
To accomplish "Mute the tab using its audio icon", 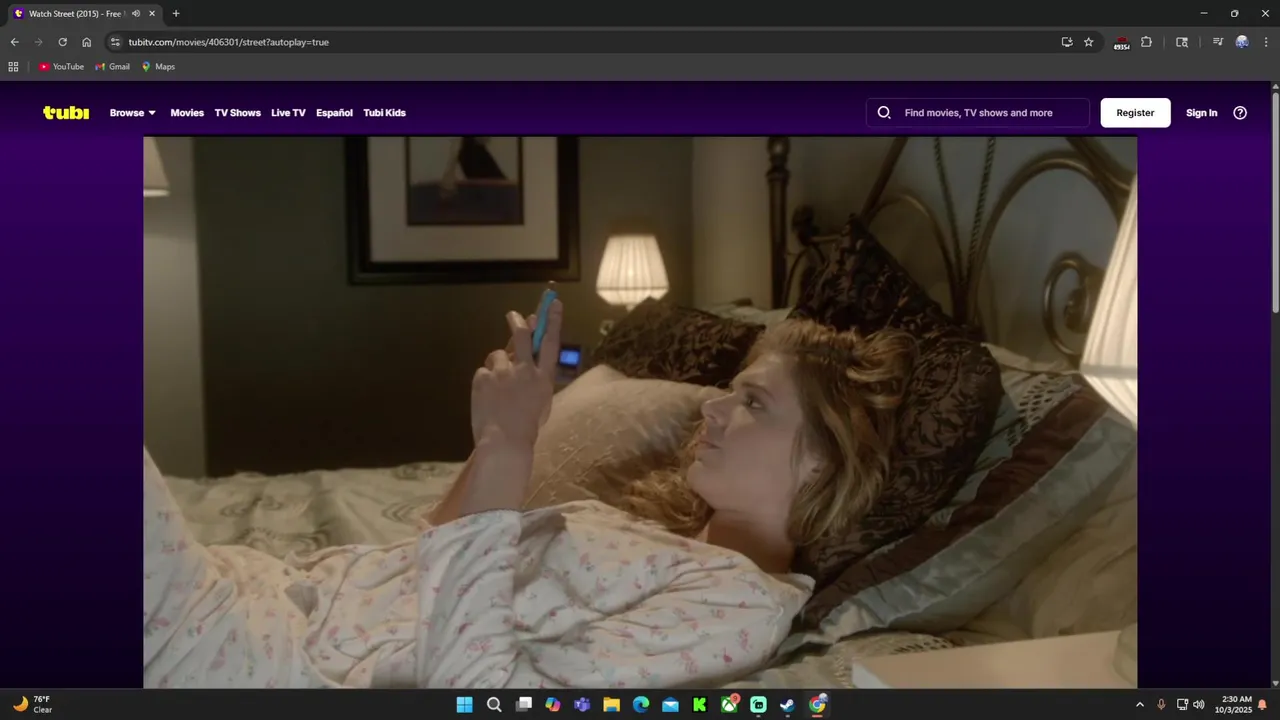I will click(136, 14).
